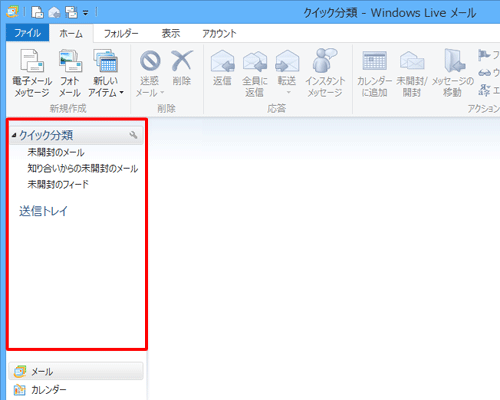Click the 全員に返信 icon
The height and width of the screenshot is (400, 500).
pyautogui.click(x=255, y=62)
